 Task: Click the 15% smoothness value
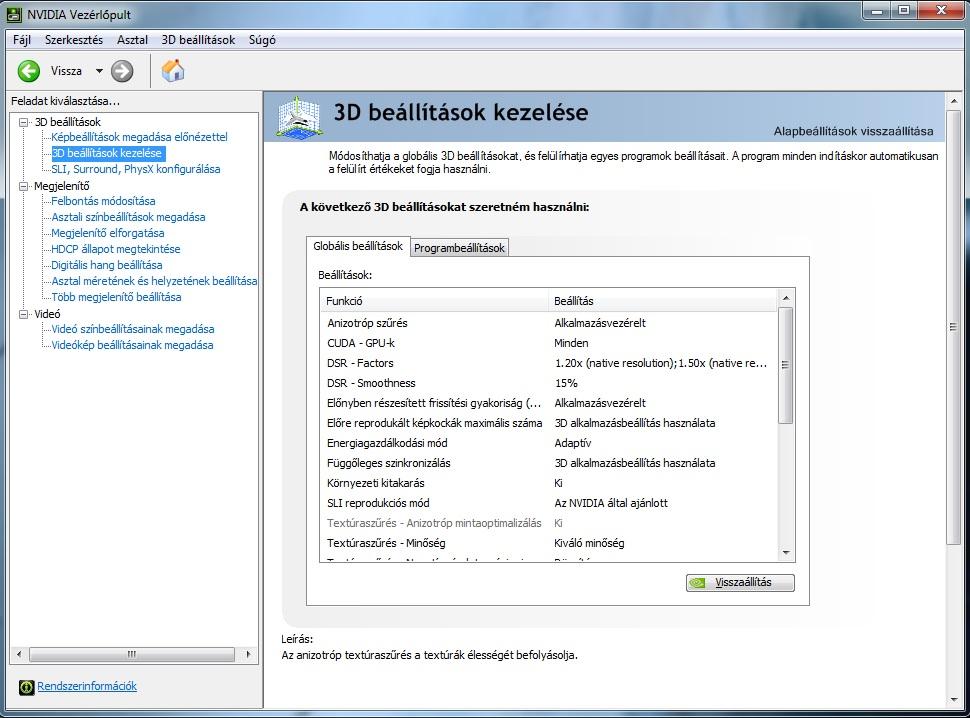pos(566,383)
